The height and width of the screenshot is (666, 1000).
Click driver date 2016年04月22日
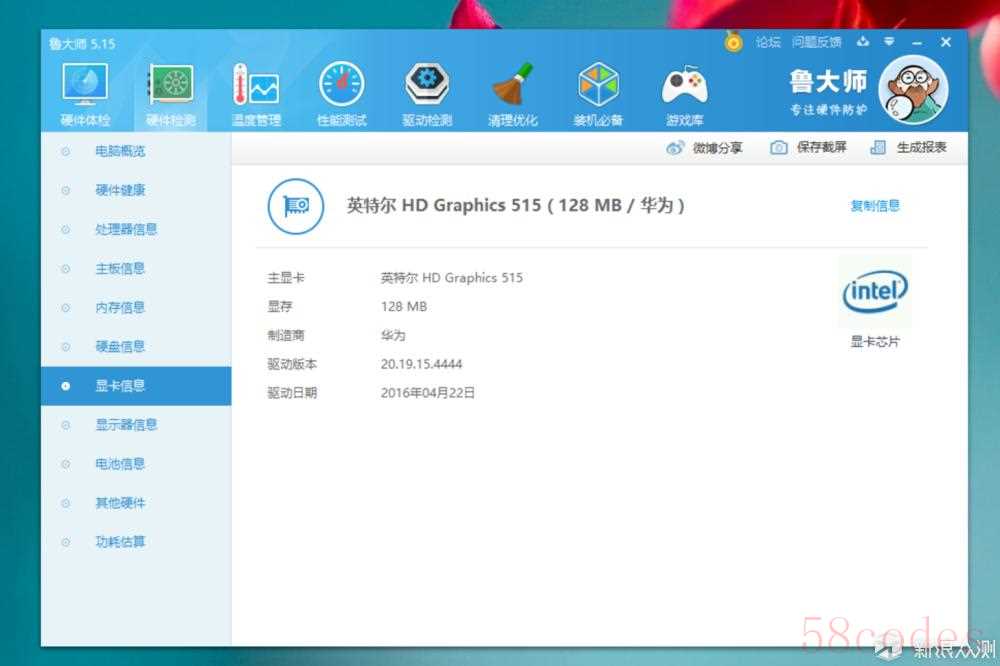(427, 393)
